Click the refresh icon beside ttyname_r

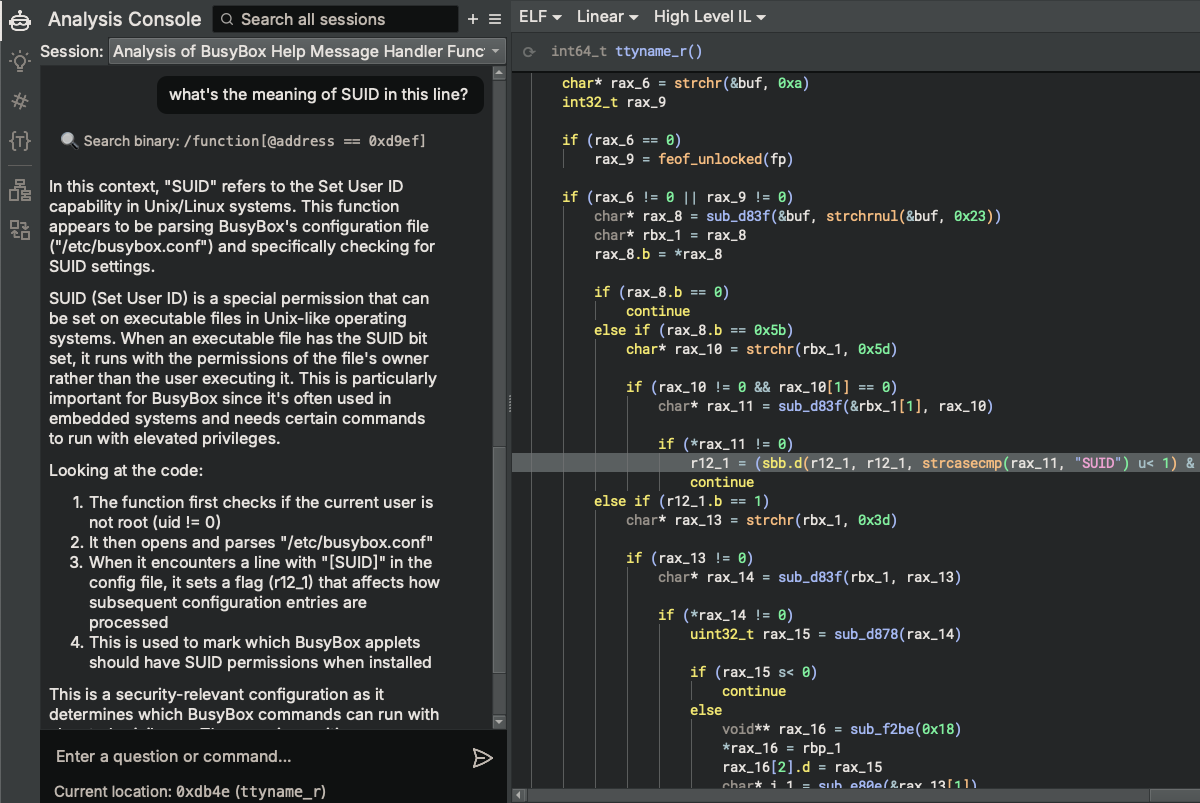pyautogui.click(x=529, y=51)
